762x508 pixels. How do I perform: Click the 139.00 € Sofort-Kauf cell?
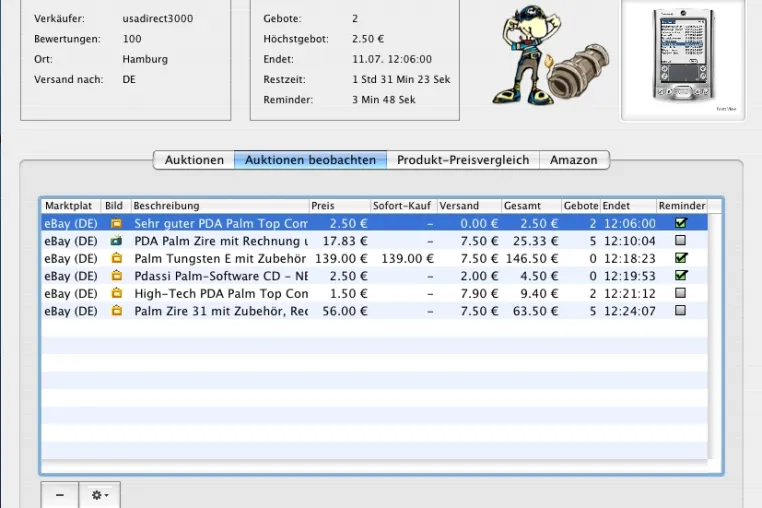click(x=407, y=259)
